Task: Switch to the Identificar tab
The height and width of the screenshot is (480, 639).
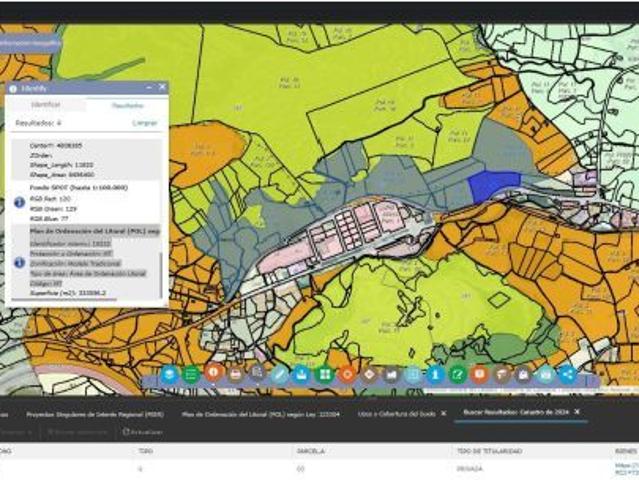Action: pos(46,105)
